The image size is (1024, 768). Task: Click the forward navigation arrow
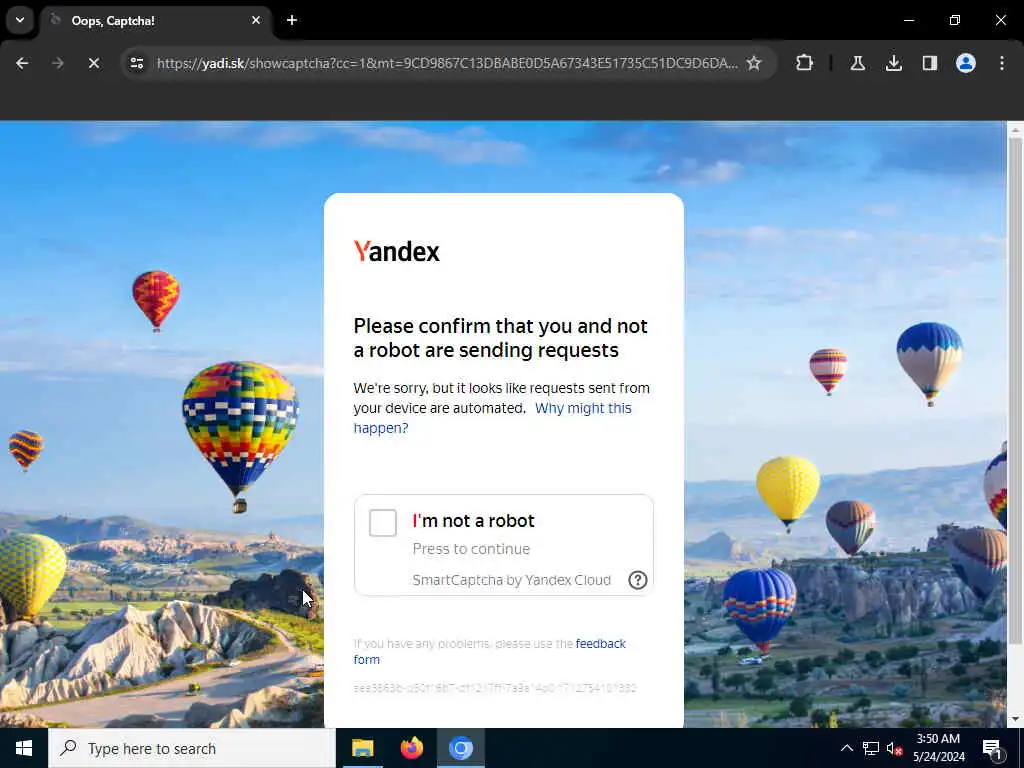(58, 63)
